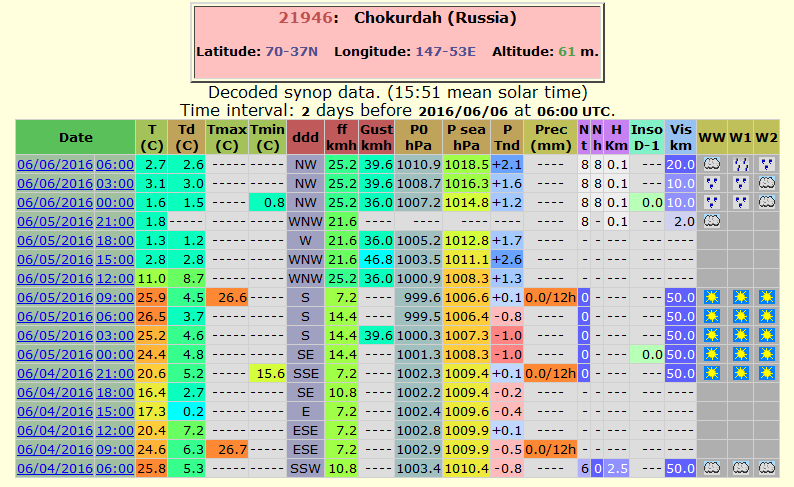Open the 06/06/2016 date link beside 06:00

[55, 165]
